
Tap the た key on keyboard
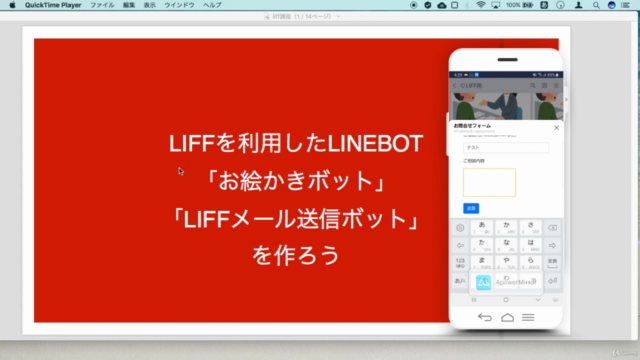pos(482,245)
